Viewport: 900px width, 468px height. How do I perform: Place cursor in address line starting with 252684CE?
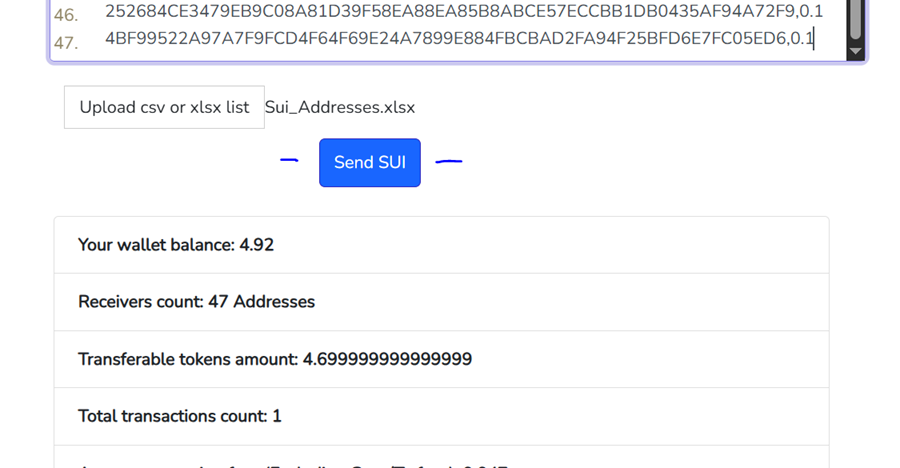point(464,11)
